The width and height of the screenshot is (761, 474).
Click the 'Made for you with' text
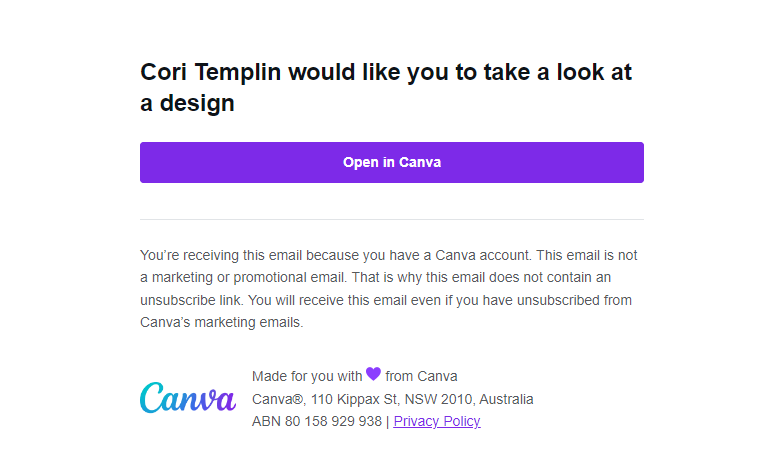click(x=307, y=376)
